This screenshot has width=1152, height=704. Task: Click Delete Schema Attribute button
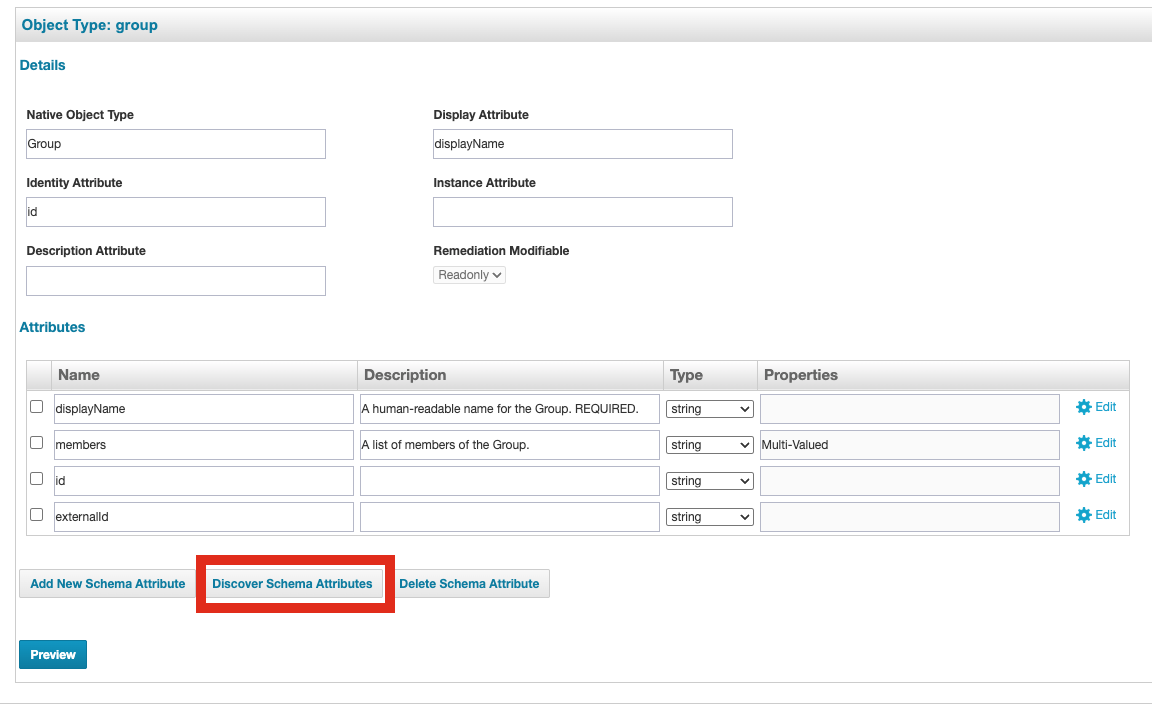click(470, 583)
